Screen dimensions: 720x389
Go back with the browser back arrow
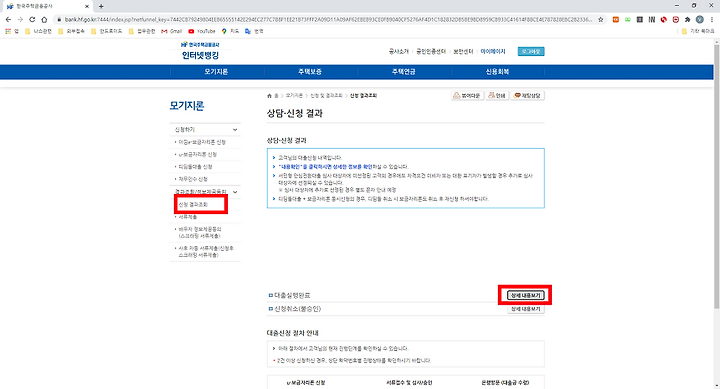(x=8, y=19)
